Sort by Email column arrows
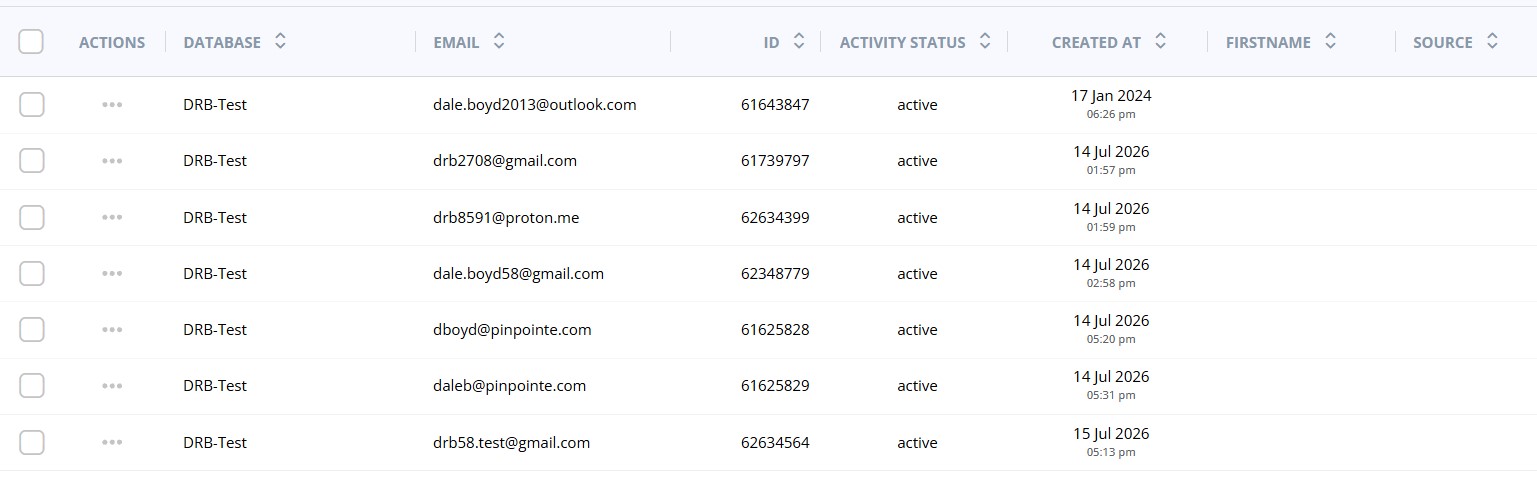Screen dimensions: 1537x490 coord(499,42)
